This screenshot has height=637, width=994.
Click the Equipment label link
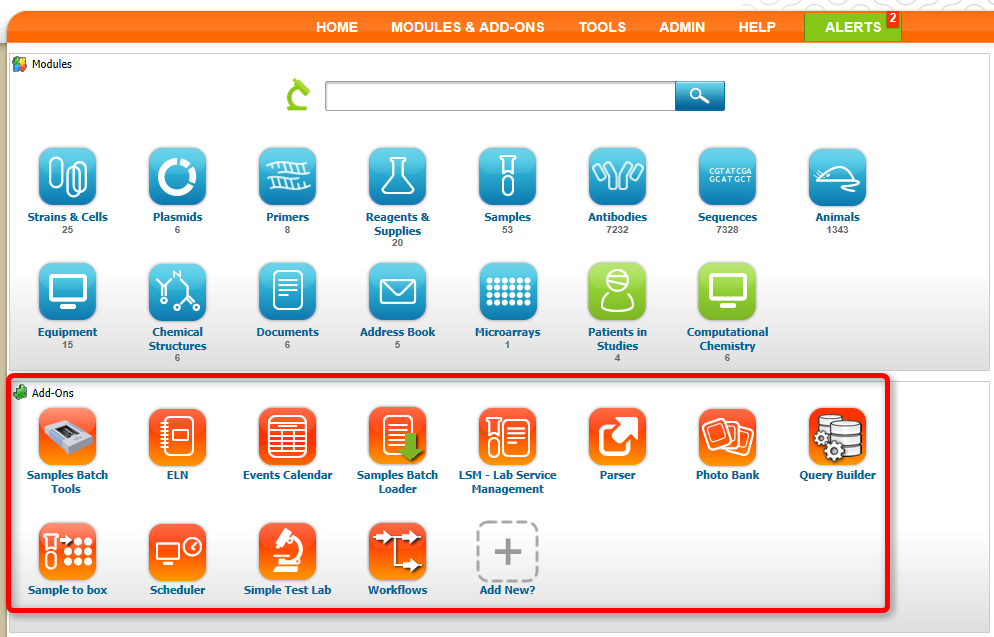pos(67,331)
